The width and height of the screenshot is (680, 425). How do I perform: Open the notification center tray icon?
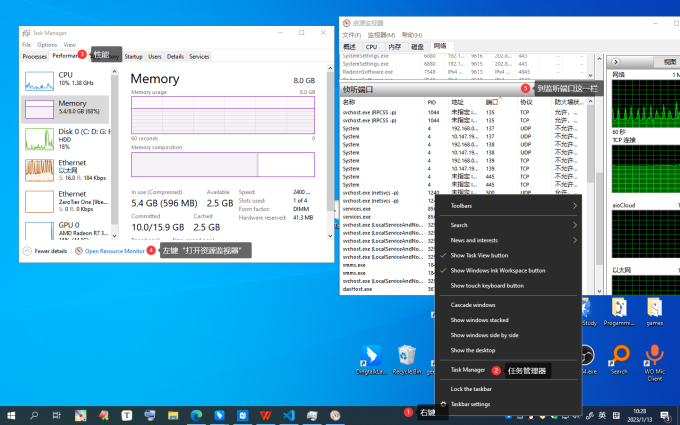click(x=665, y=415)
